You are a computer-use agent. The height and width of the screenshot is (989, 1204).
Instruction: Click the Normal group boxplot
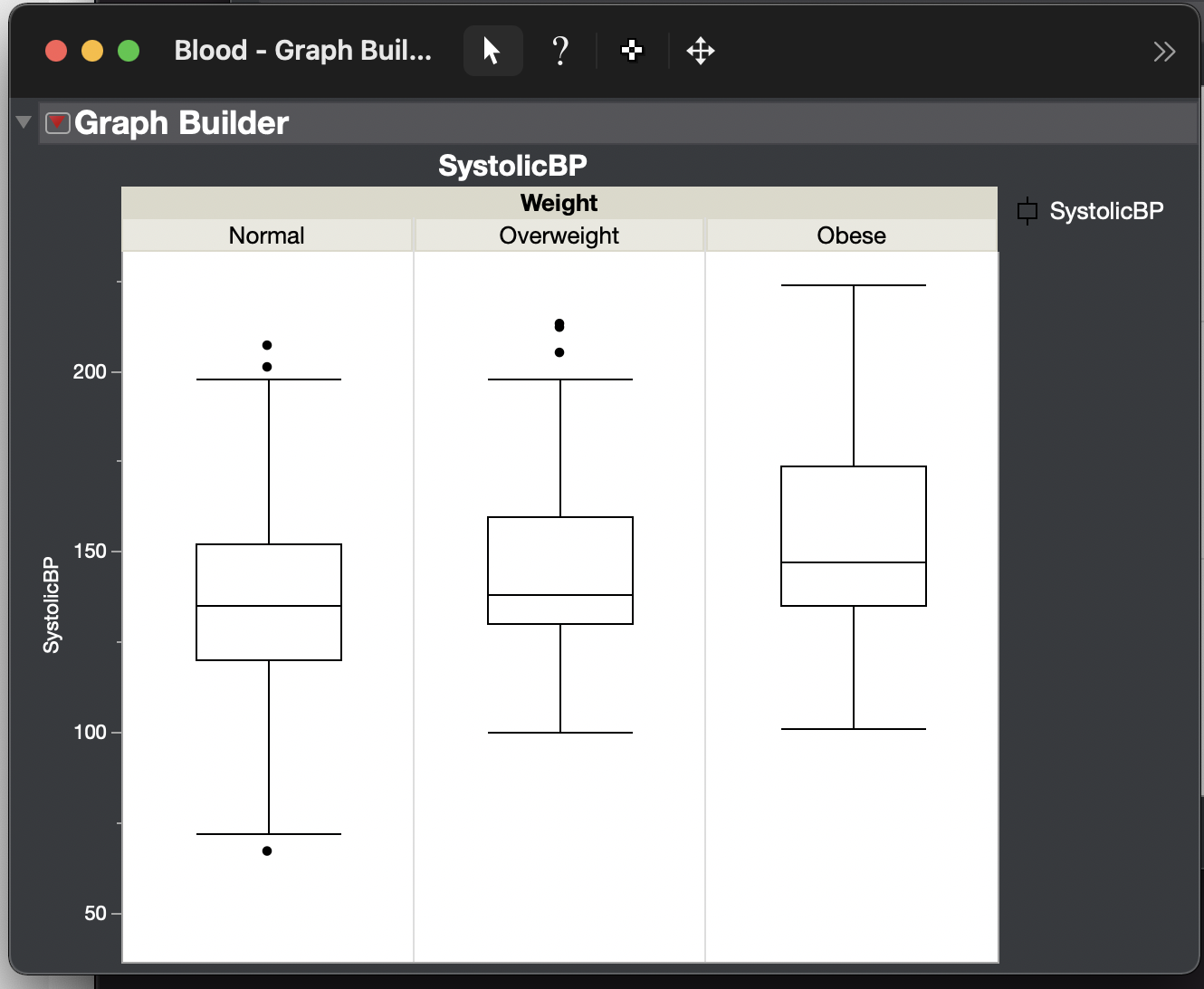click(x=268, y=600)
